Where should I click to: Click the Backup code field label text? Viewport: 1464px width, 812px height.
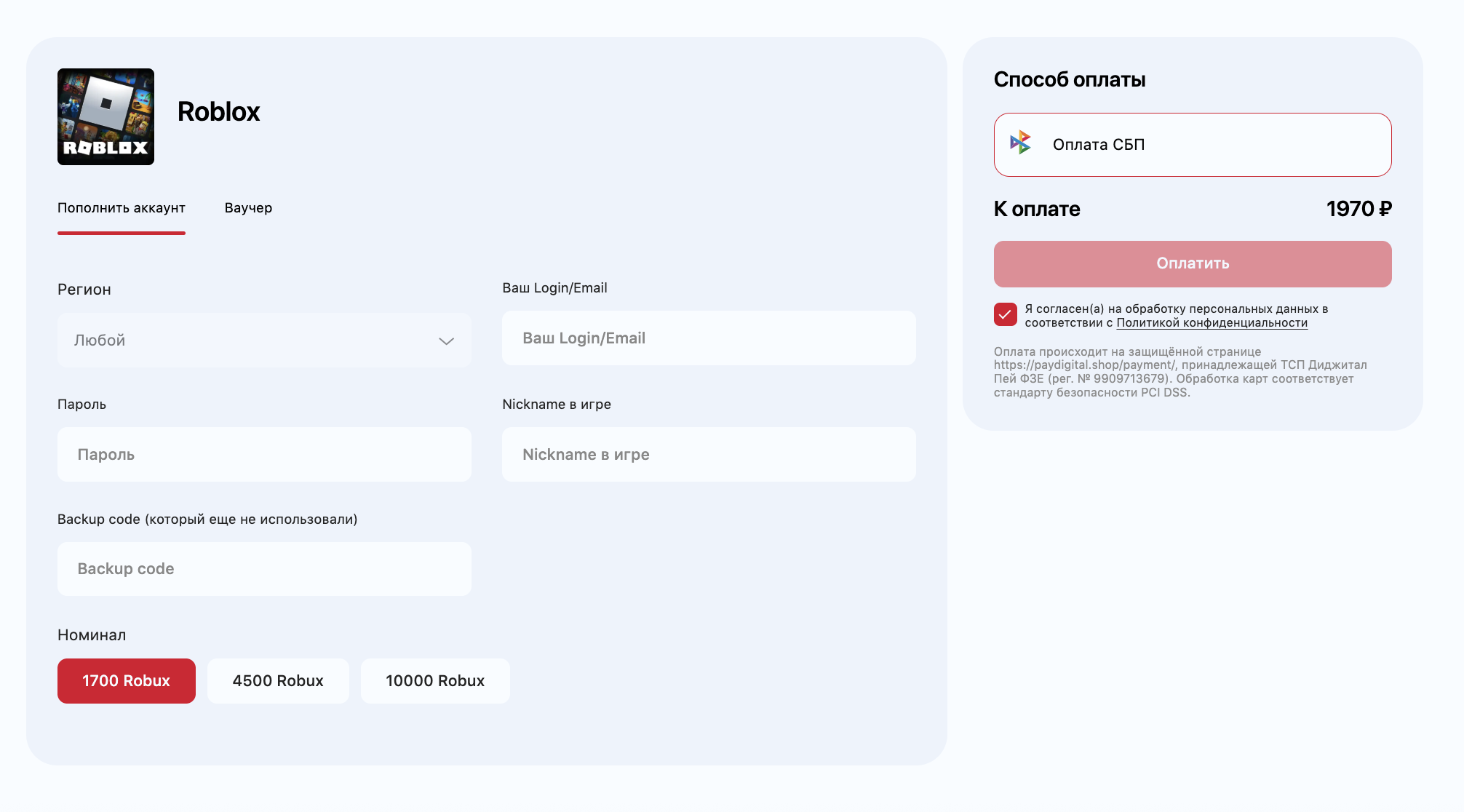pos(207,520)
